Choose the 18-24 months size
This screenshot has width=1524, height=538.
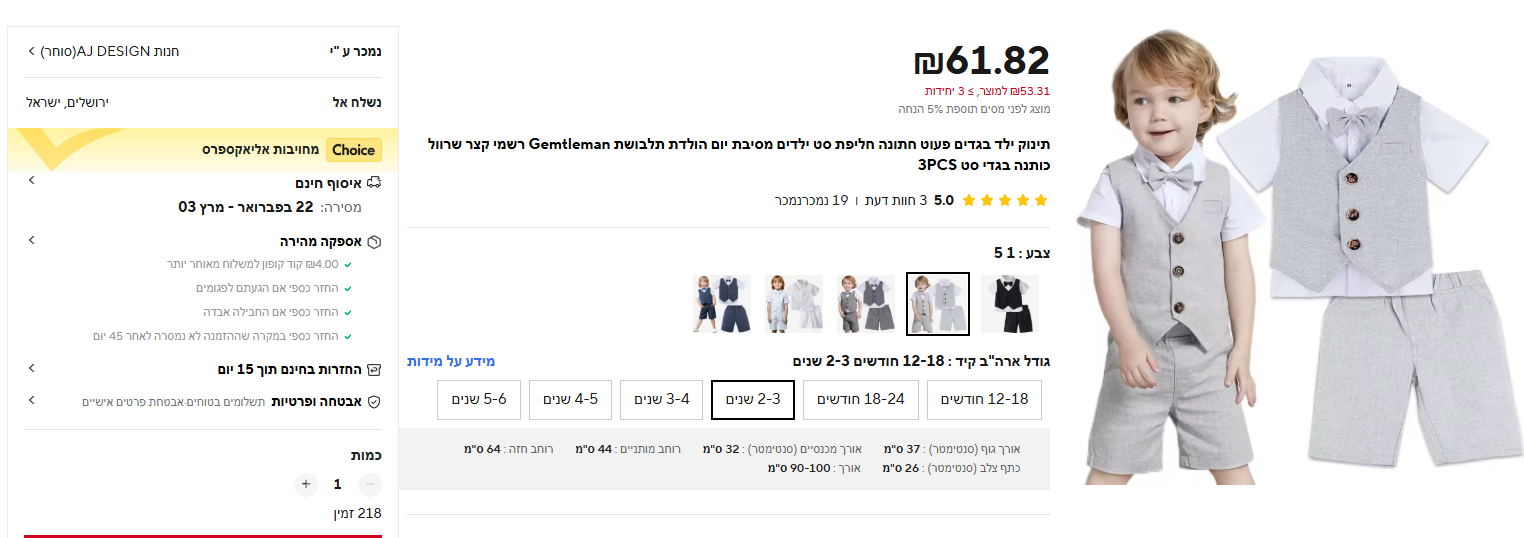860,400
